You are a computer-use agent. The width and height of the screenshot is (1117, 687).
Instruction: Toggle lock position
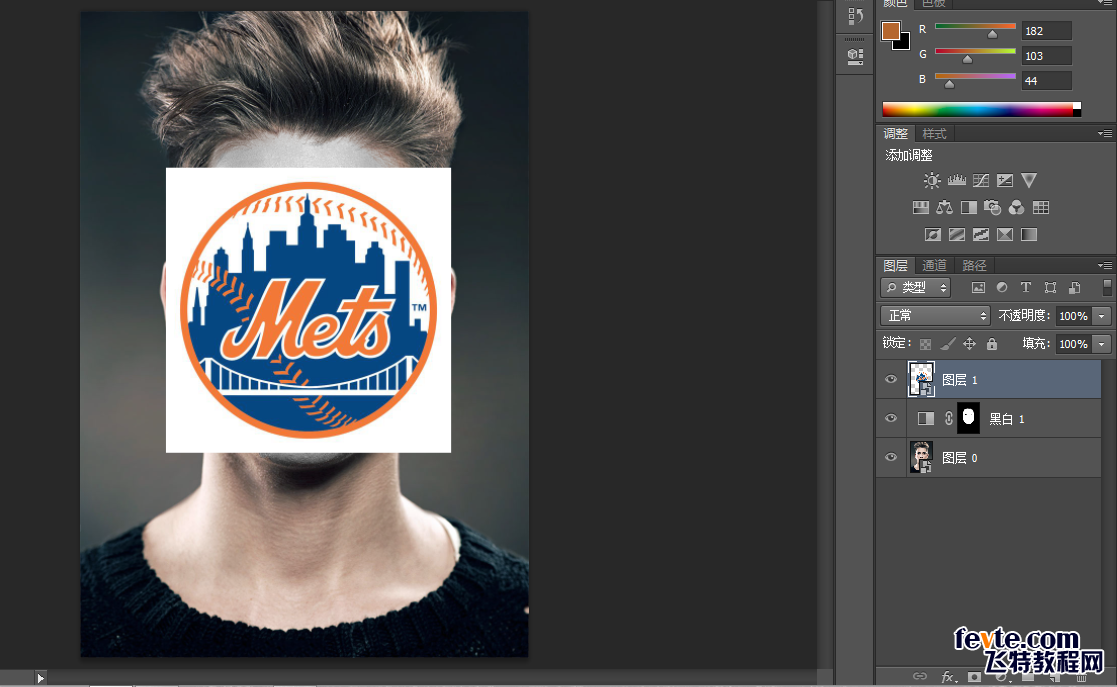(x=970, y=344)
